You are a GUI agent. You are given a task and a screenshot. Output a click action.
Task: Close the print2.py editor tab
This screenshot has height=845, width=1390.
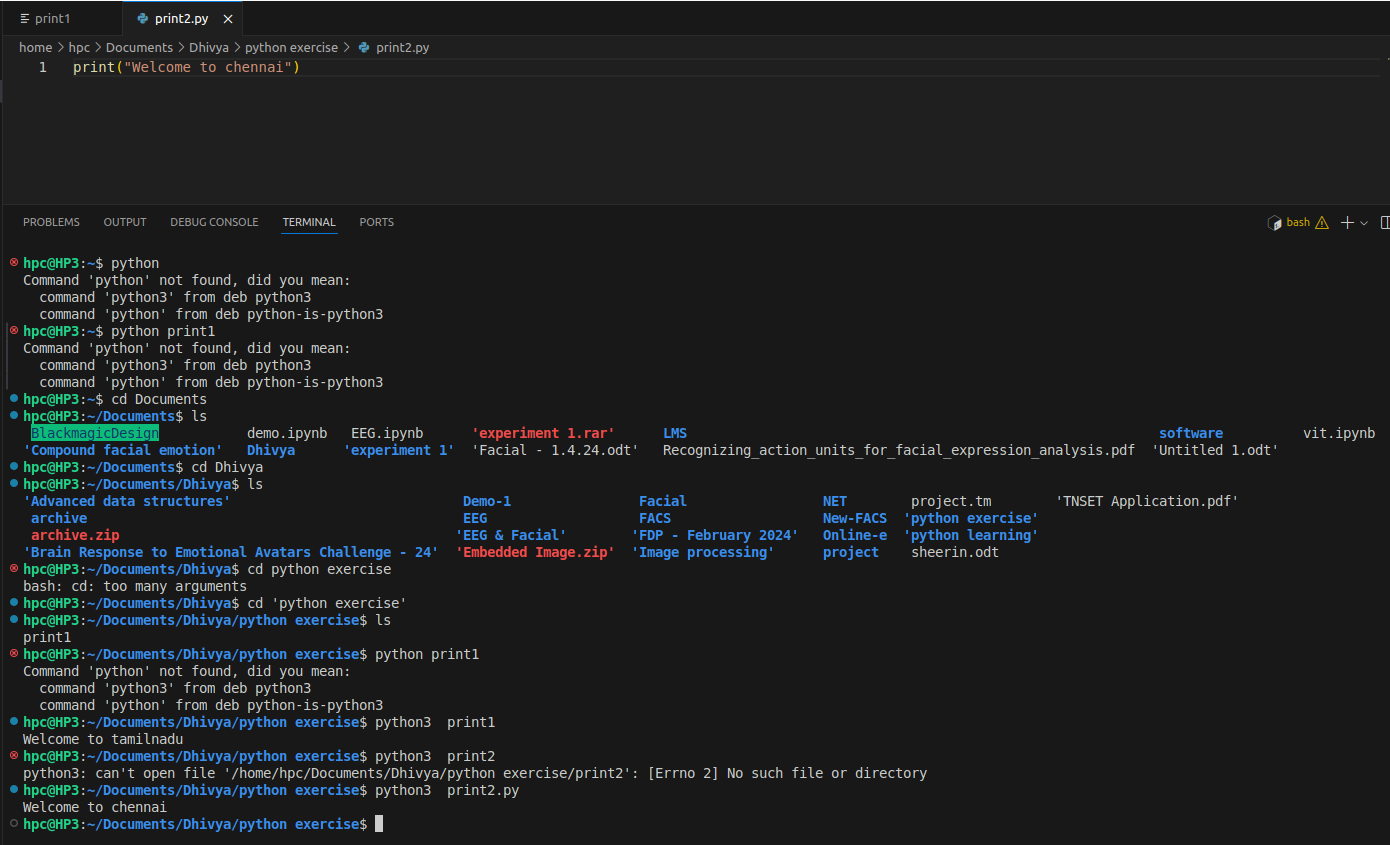228,19
